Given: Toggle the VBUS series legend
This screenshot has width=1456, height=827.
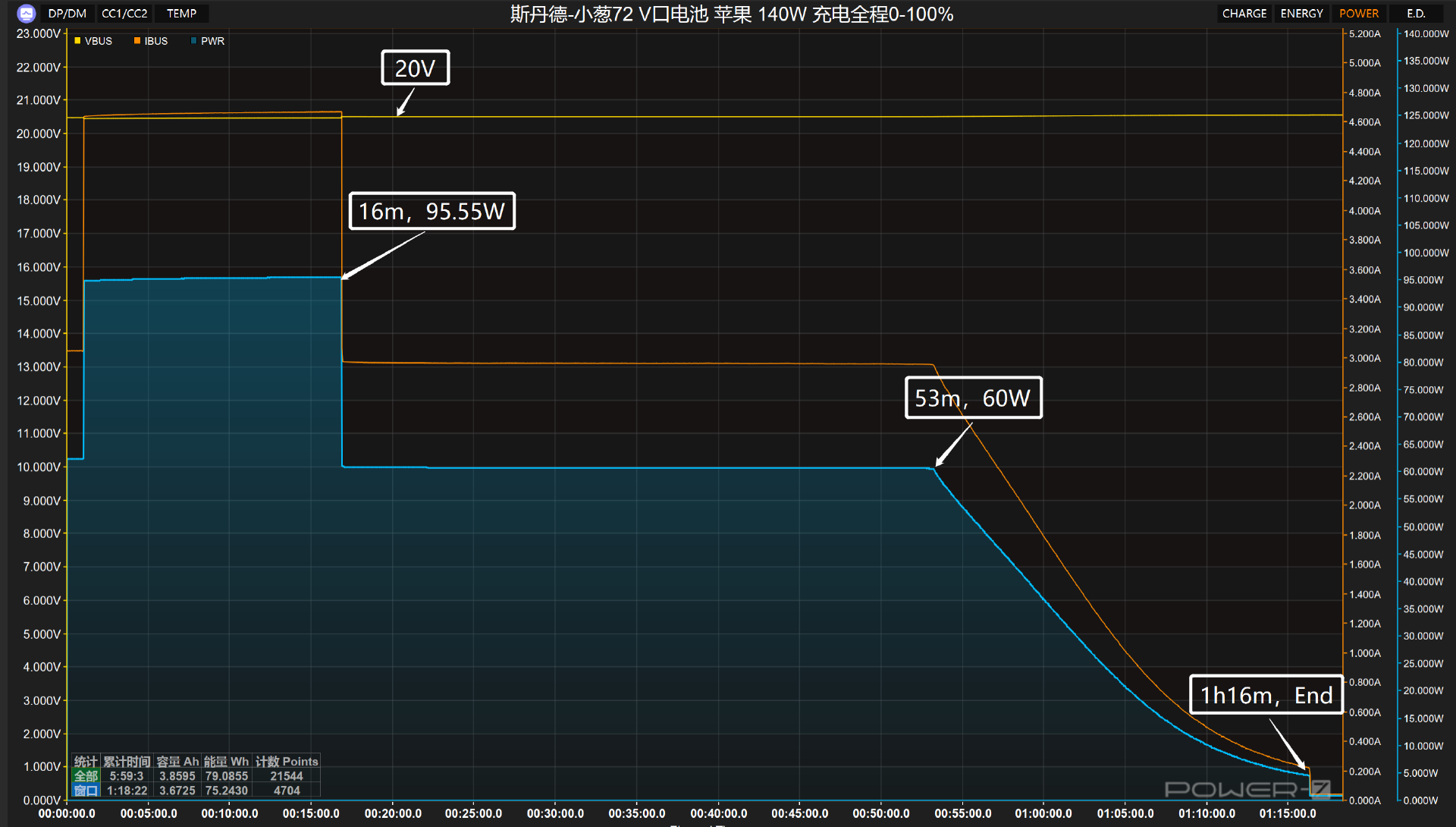Looking at the screenshot, I should (93, 41).
